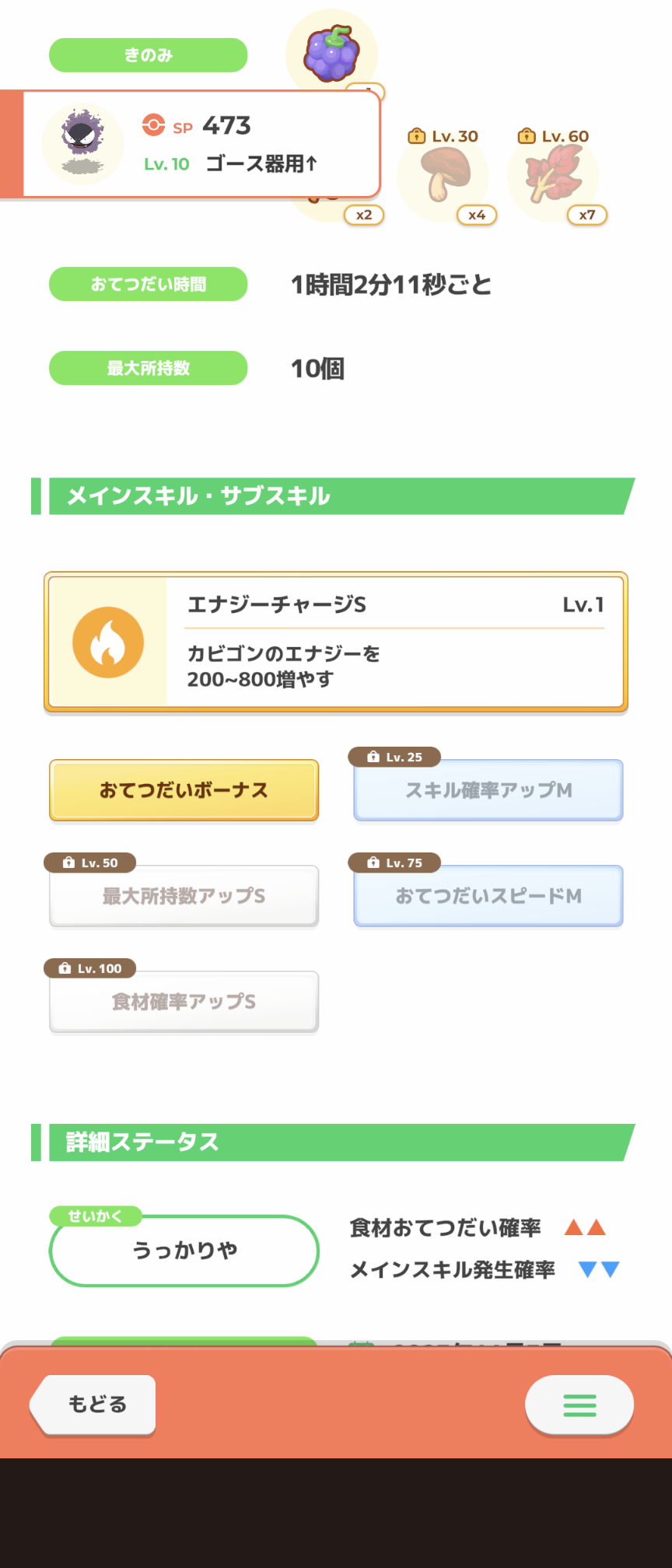This screenshot has height=1568, width=672.
Task: Tap the flame main skill icon
Action: click(x=108, y=642)
